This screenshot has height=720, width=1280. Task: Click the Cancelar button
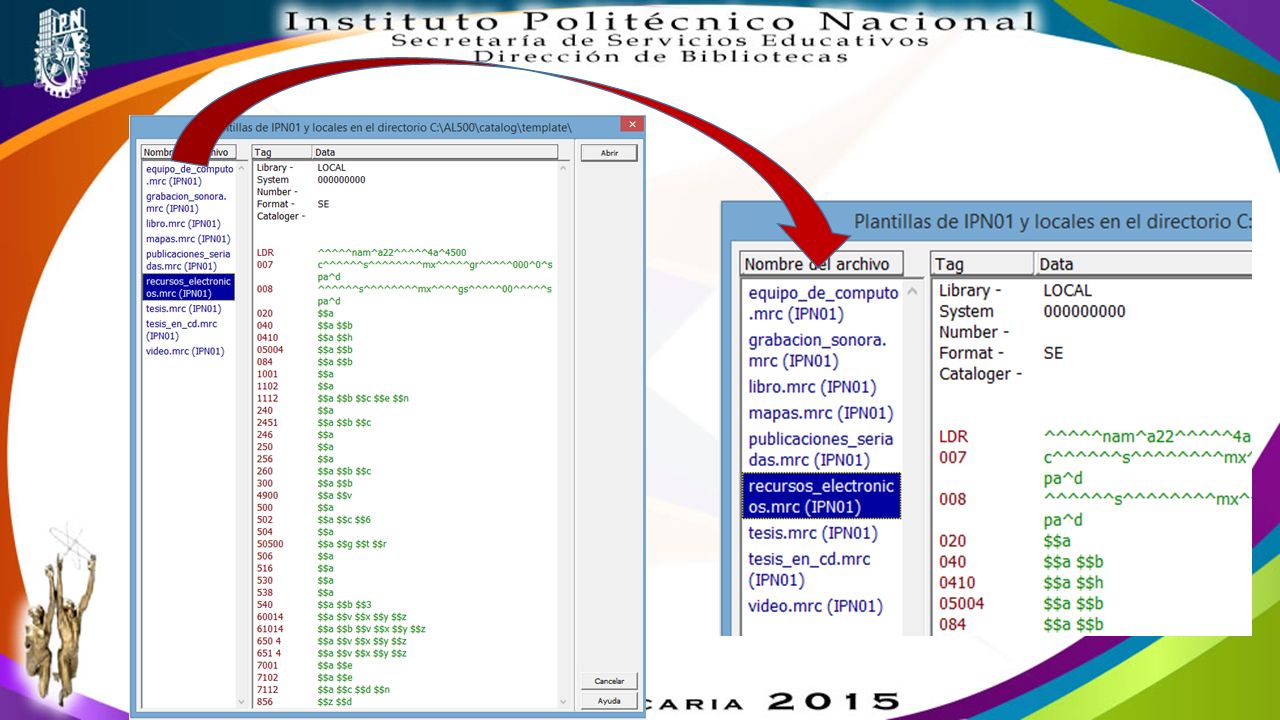609,681
